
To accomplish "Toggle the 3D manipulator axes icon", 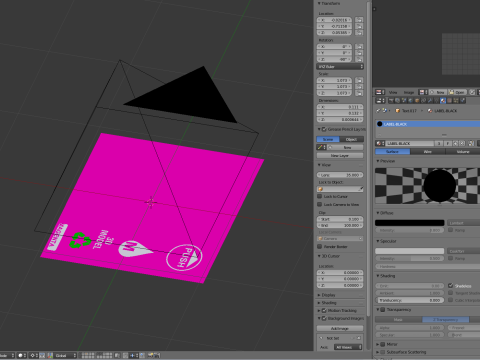I will pyautogui.click(x=50, y=355).
